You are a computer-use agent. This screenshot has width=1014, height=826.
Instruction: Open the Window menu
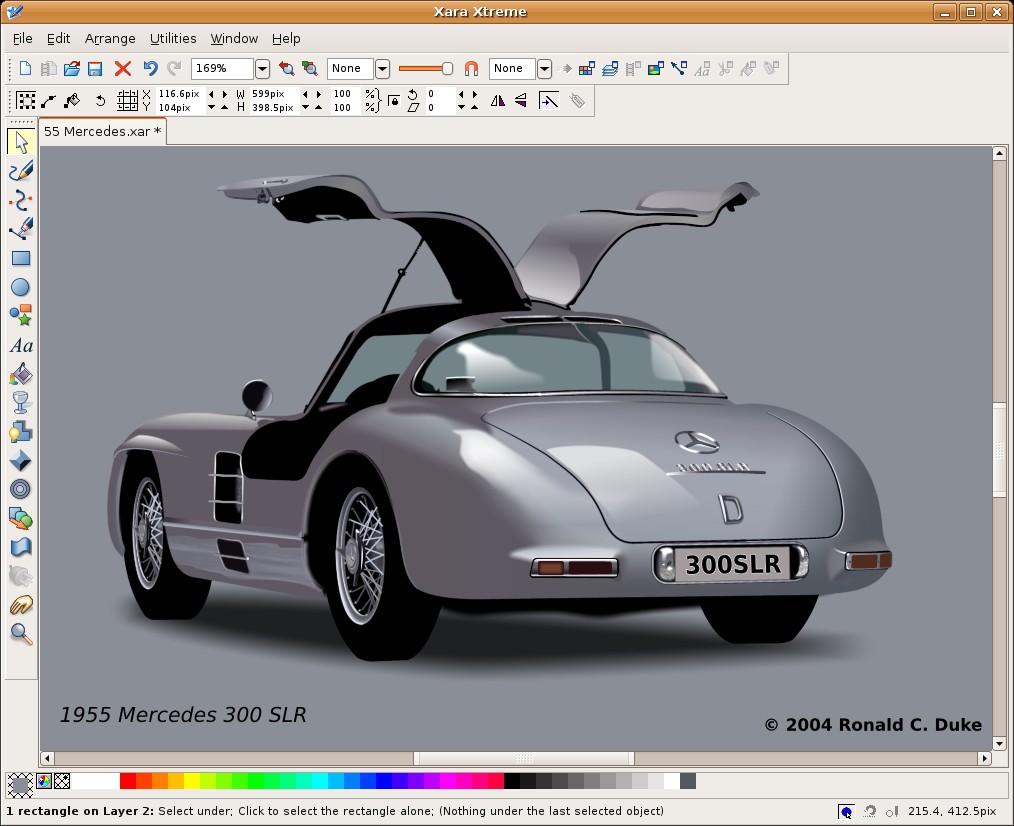pos(234,39)
